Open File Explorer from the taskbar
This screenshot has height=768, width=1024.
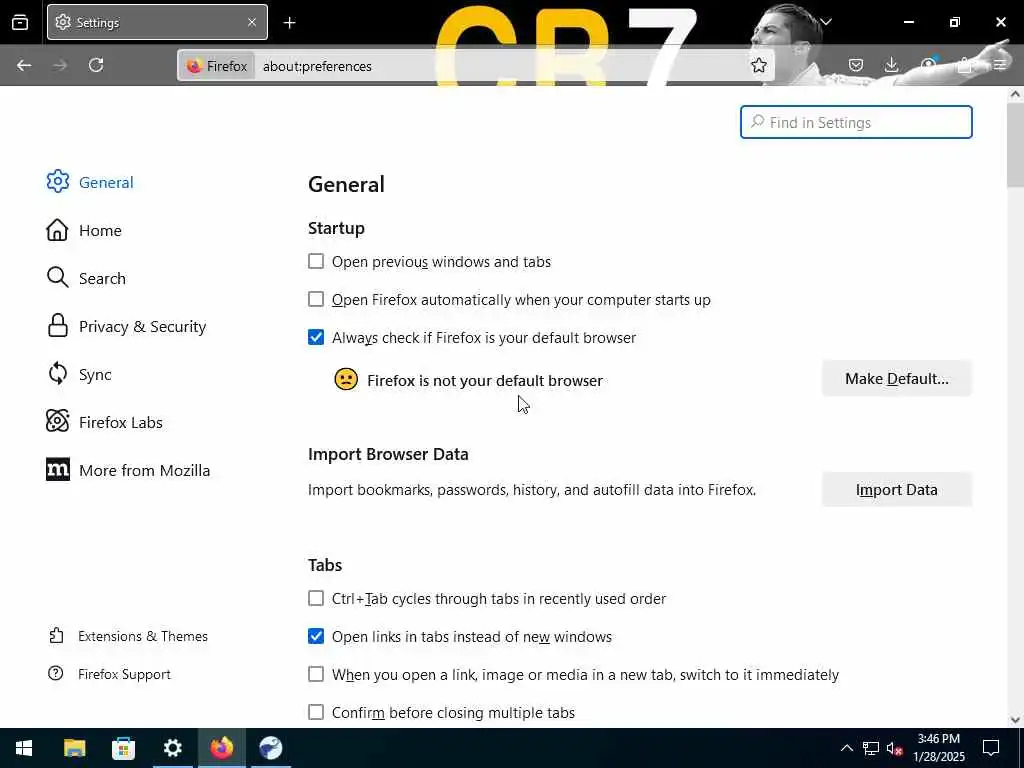click(74, 748)
